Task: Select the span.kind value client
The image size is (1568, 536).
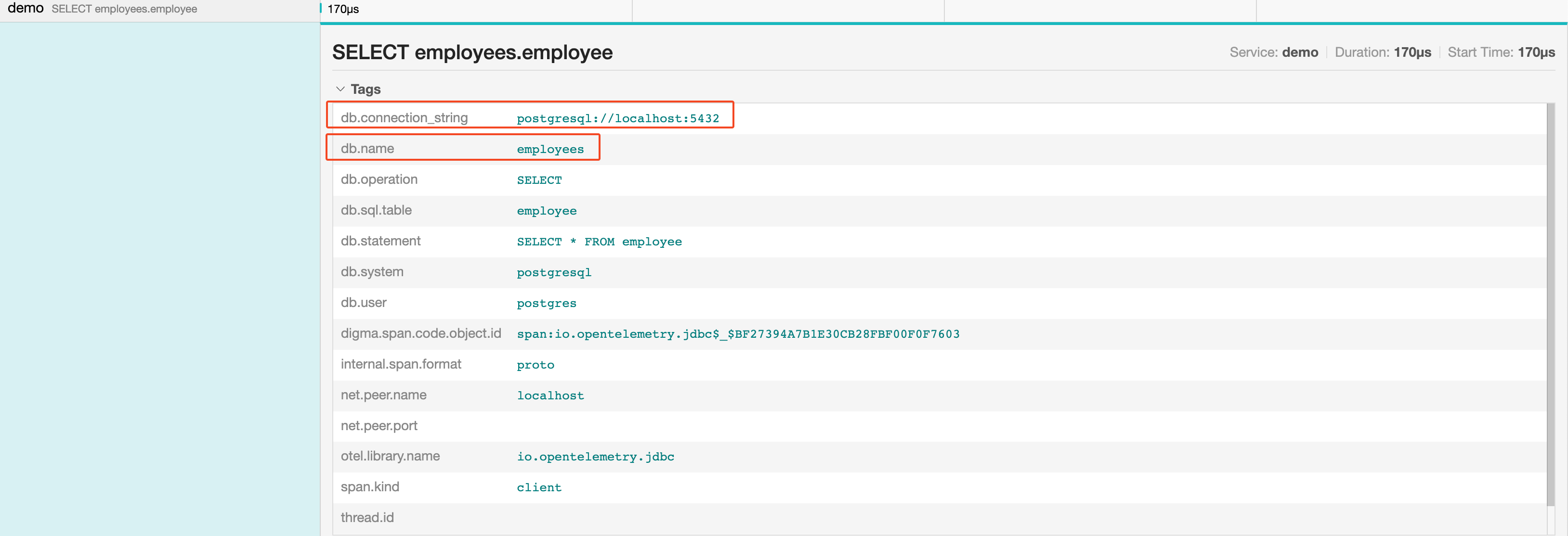Action: click(x=539, y=487)
